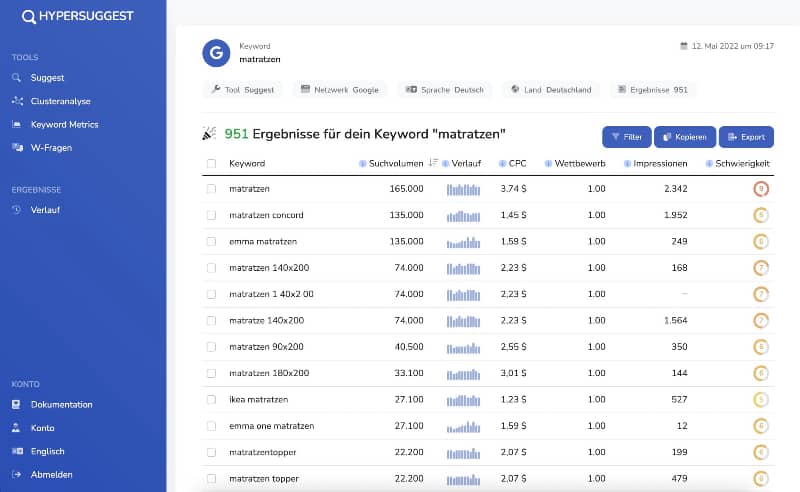The width and height of the screenshot is (800, 492).
Task: Click the Clusteranalyse sidebar icon
Action: pos(17,101)
